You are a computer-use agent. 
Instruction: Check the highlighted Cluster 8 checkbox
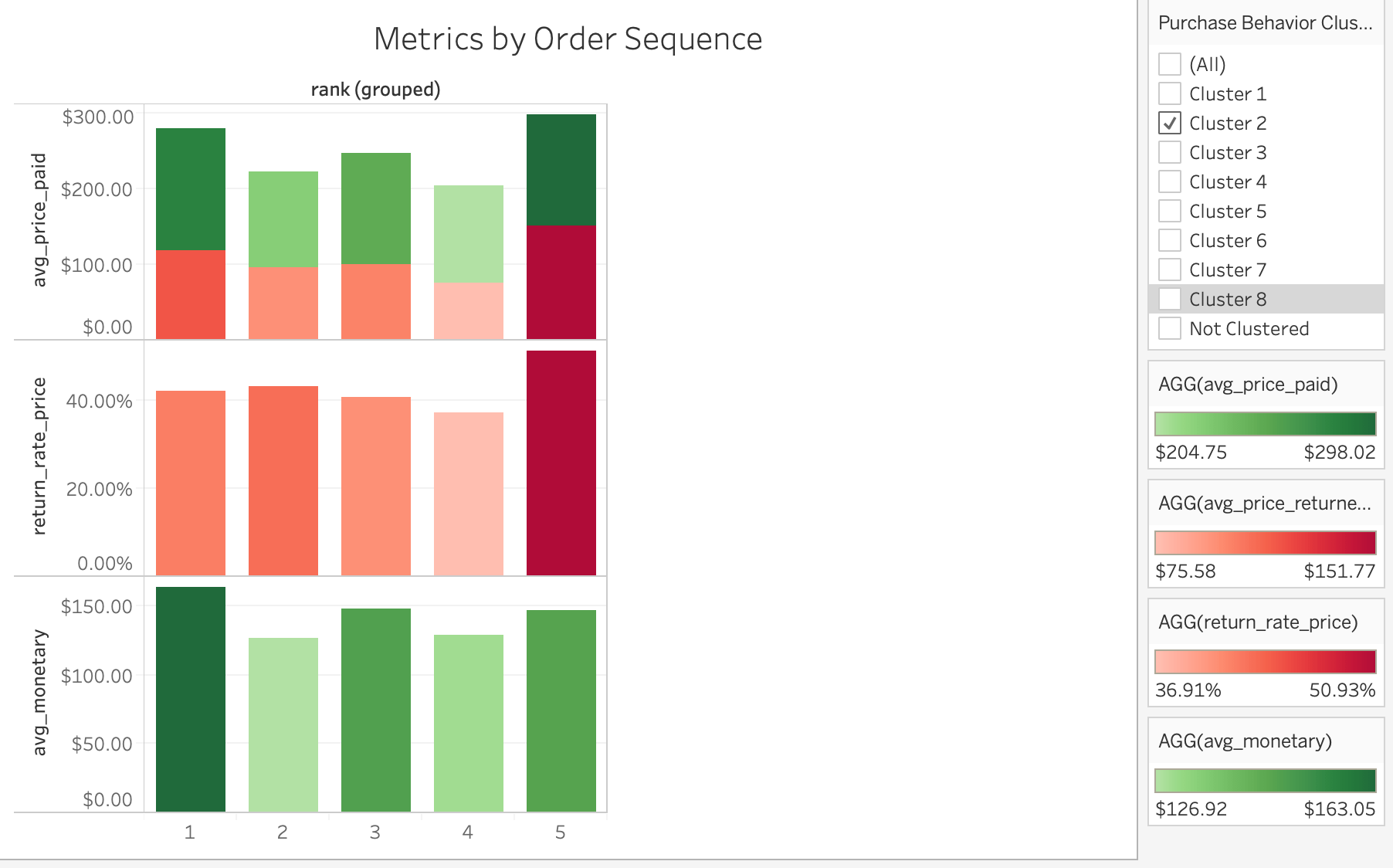point(1168,299)
